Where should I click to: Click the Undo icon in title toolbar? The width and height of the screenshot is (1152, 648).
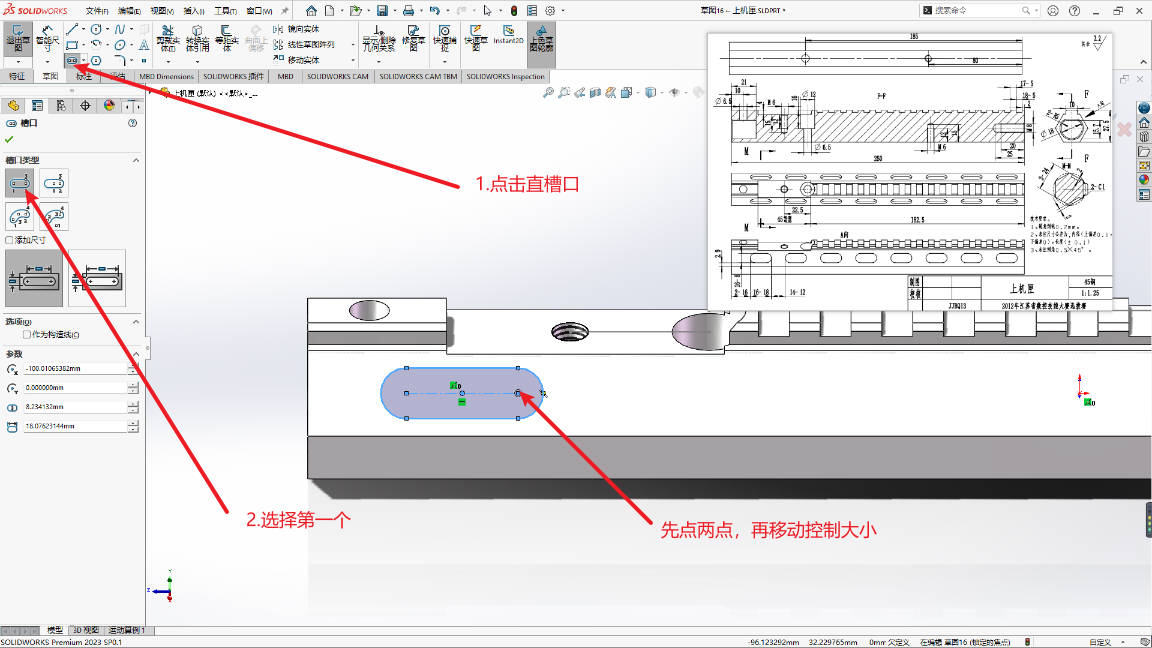coord(434,10)
